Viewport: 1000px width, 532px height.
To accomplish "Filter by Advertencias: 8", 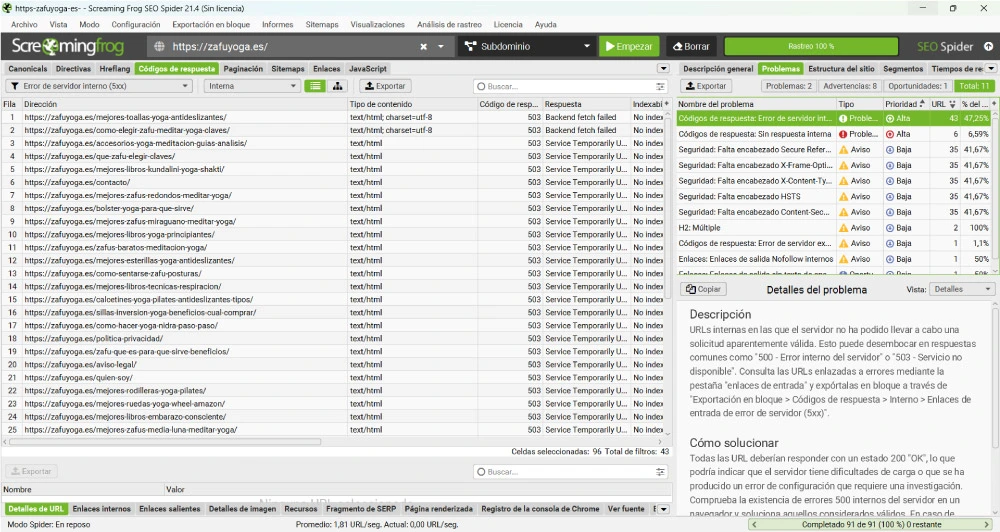I will tap(849, 86).
